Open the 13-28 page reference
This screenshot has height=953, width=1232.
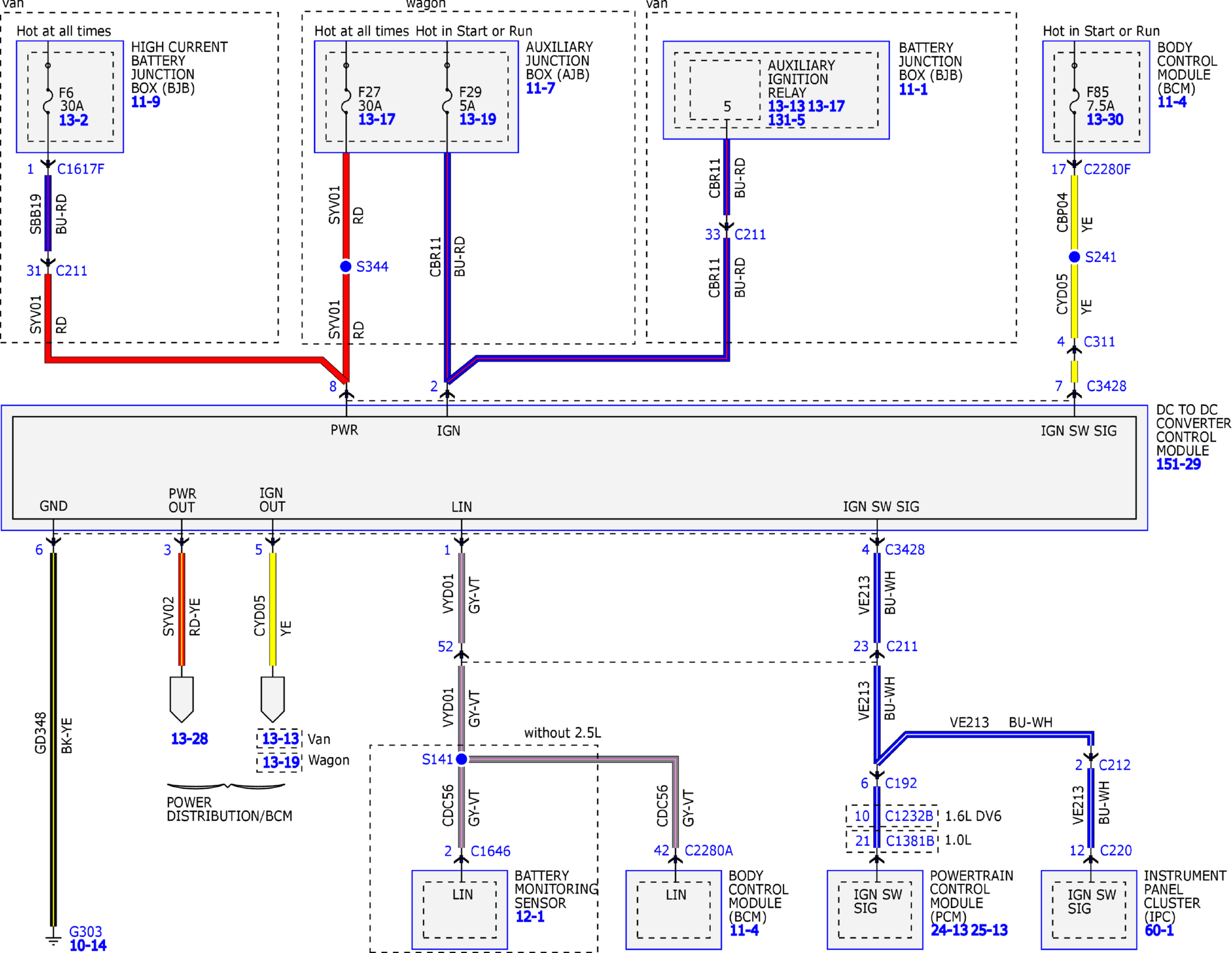coord(189,739)
